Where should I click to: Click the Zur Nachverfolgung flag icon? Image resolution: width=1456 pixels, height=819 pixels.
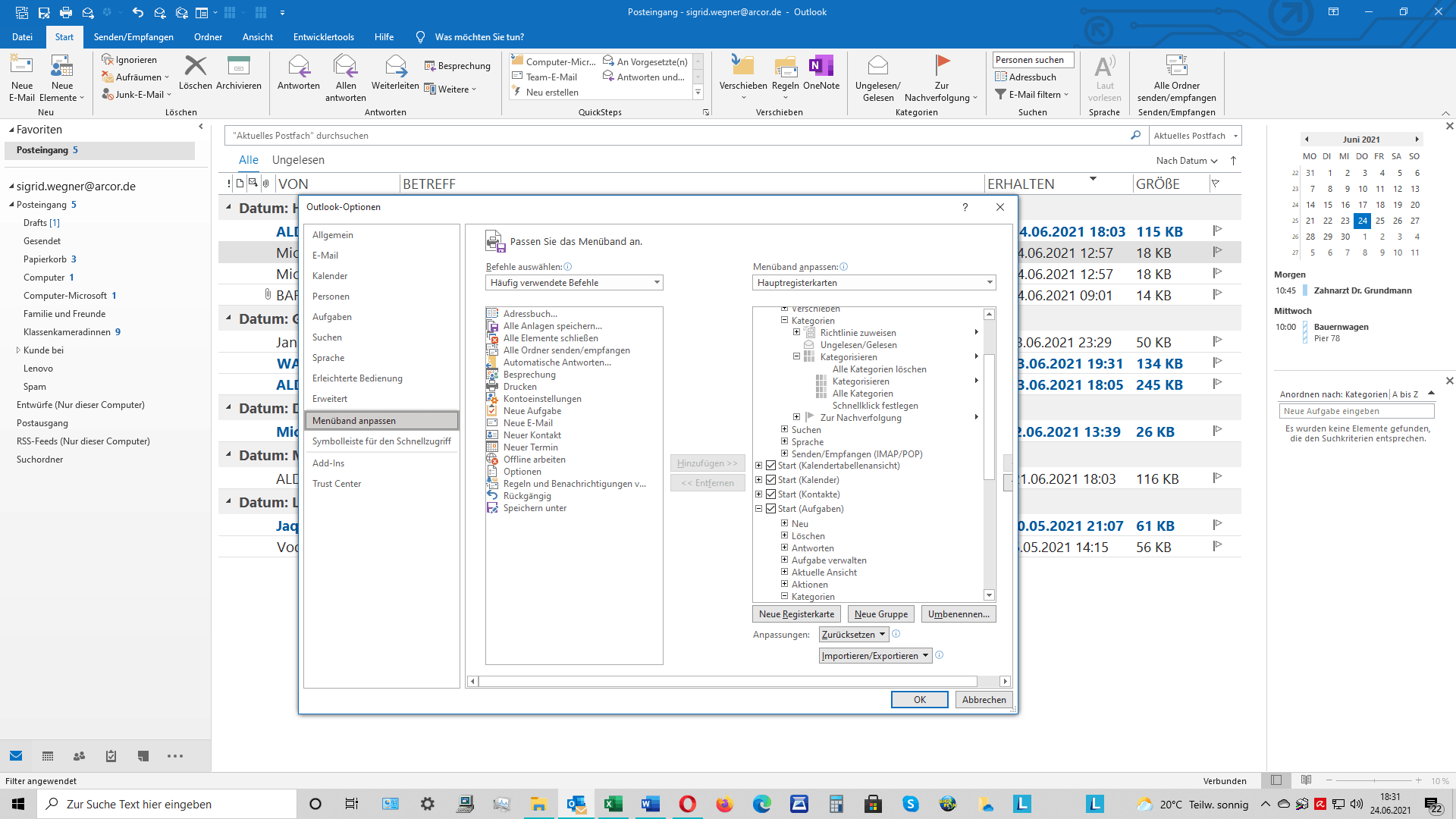[942, 65]
